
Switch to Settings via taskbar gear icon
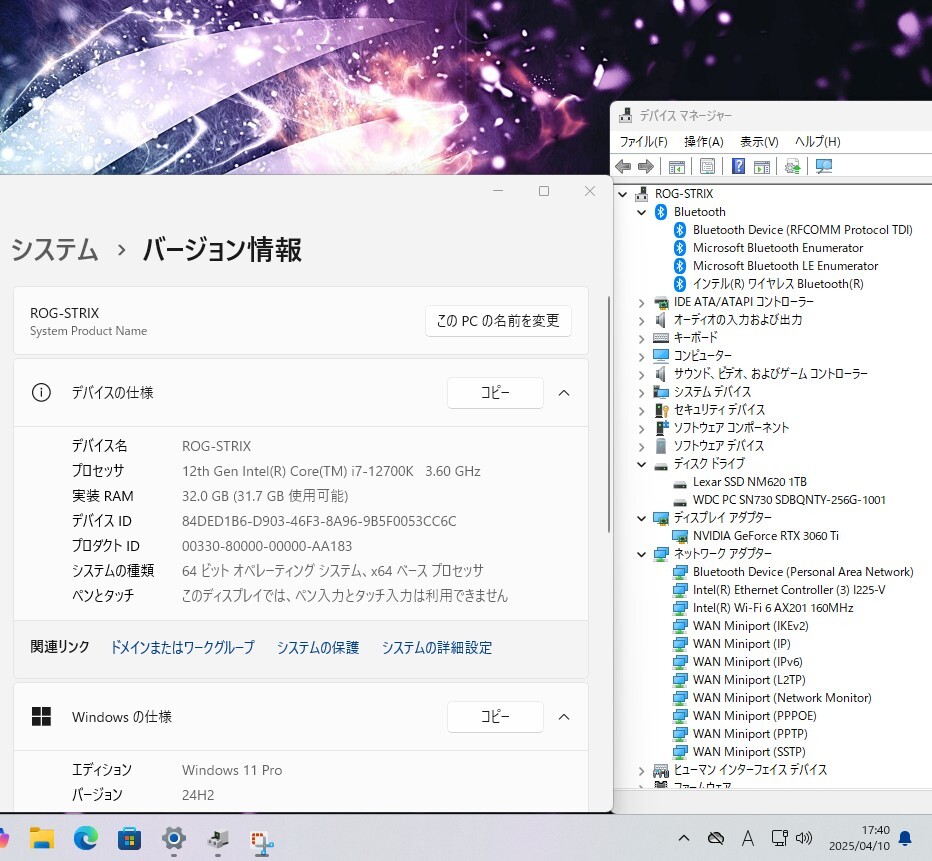(174, 838)
